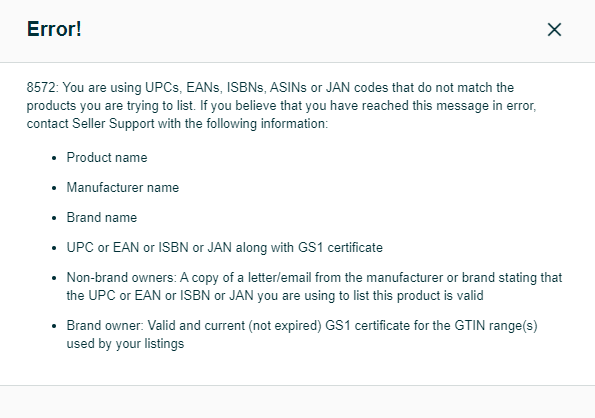Click the "UPC or EAN or ISBN or JAN" bullet
Viewport: 595px width, 418px height.
[225, 247]
